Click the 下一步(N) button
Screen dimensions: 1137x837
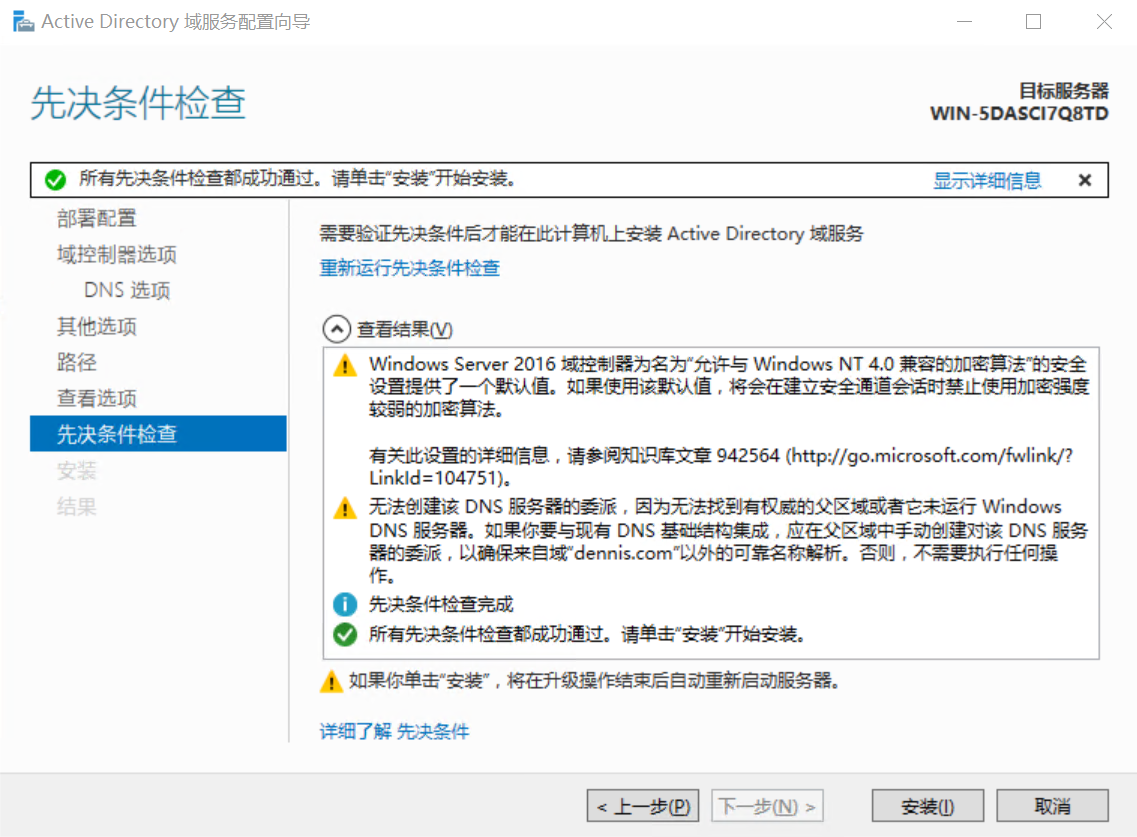click(x=767, y=806)
